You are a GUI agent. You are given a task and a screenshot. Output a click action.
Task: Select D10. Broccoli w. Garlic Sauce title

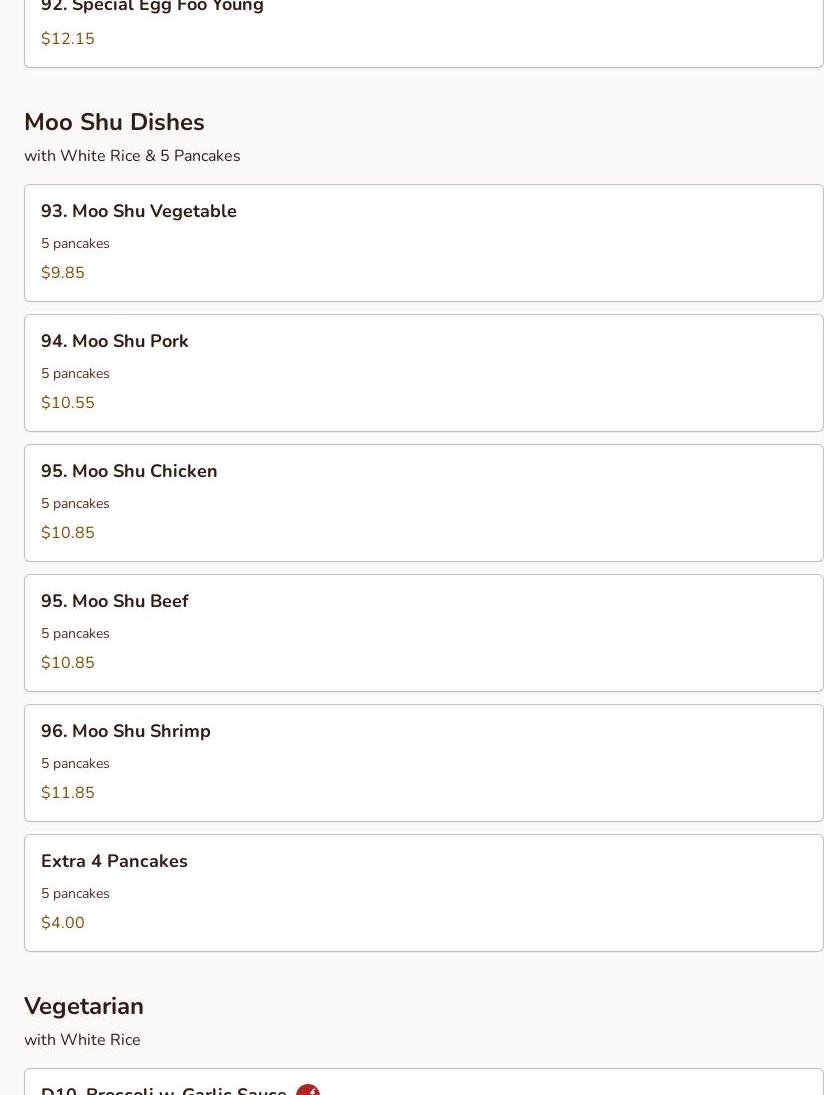coord(163,1090)
